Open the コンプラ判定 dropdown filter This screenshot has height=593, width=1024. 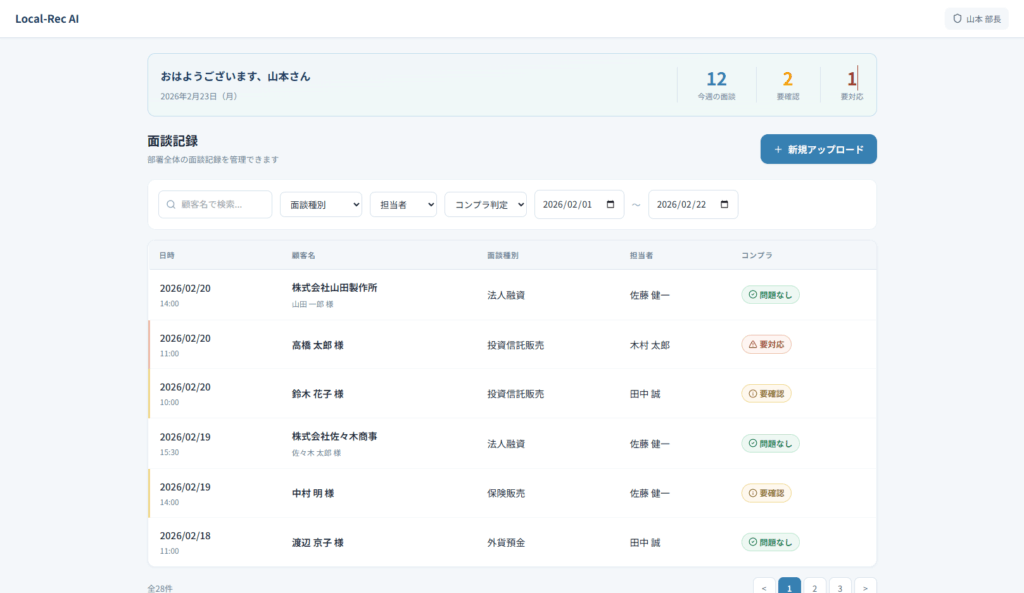click(485, 204)
